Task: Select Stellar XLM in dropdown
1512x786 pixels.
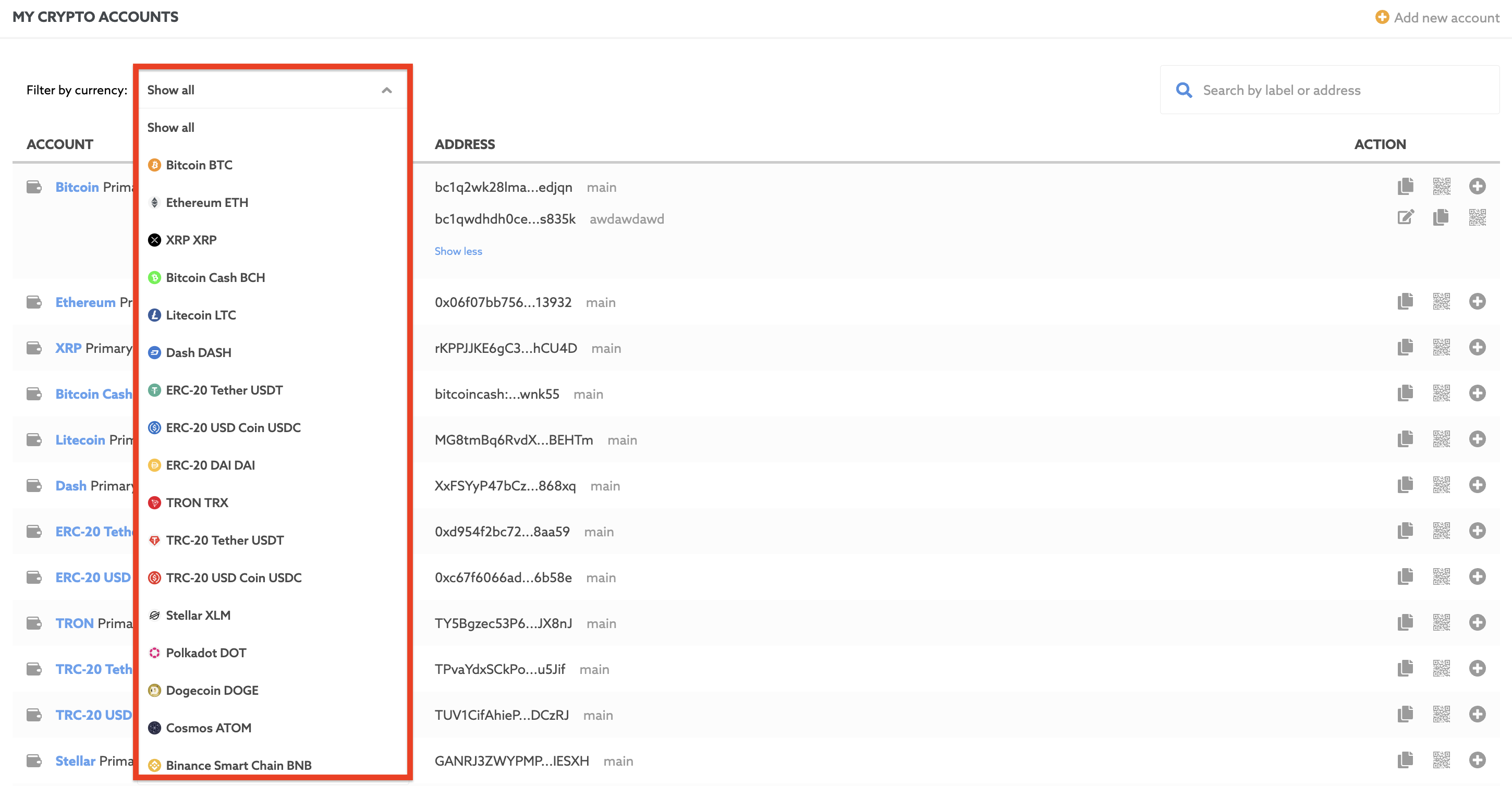Action: click(272, 616)
